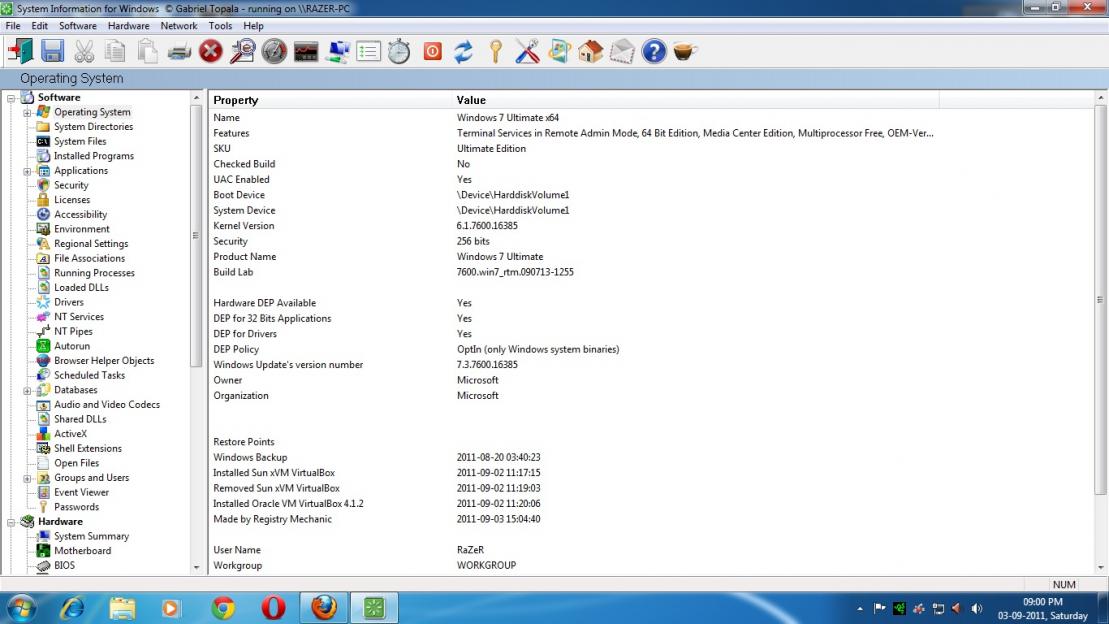Click the exit door toolbar icon

(x=21, y=51)
